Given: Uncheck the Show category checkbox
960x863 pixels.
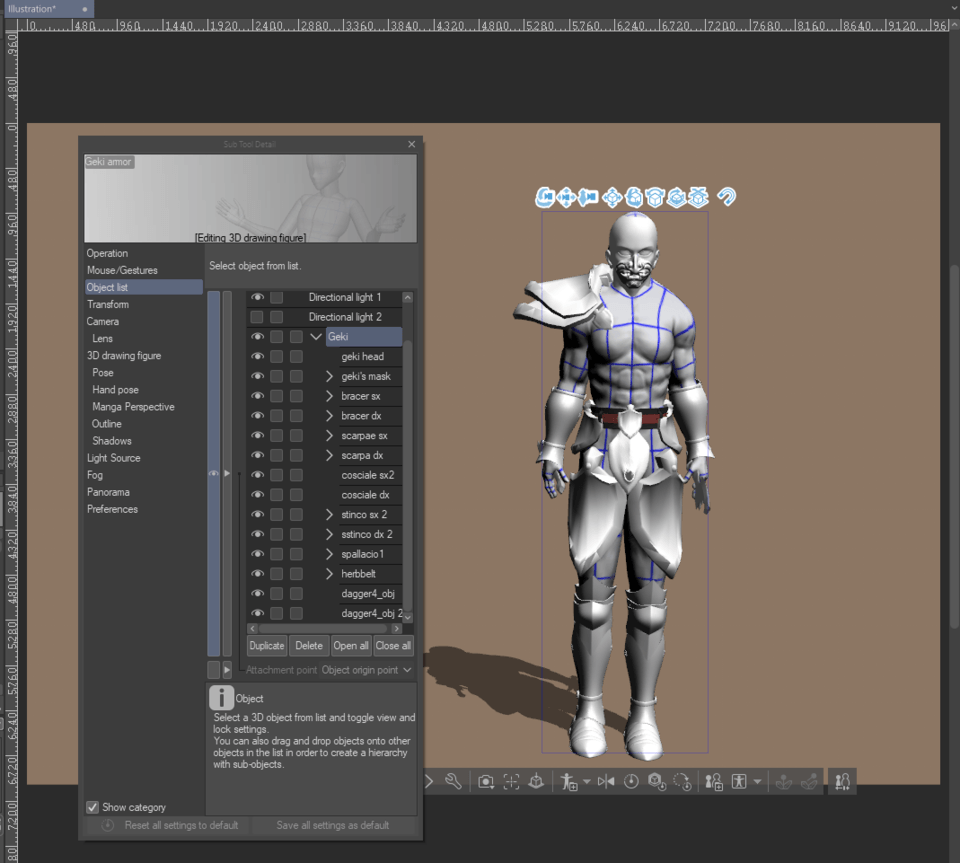Looking at the screenshot, I should tap(92, 807).
